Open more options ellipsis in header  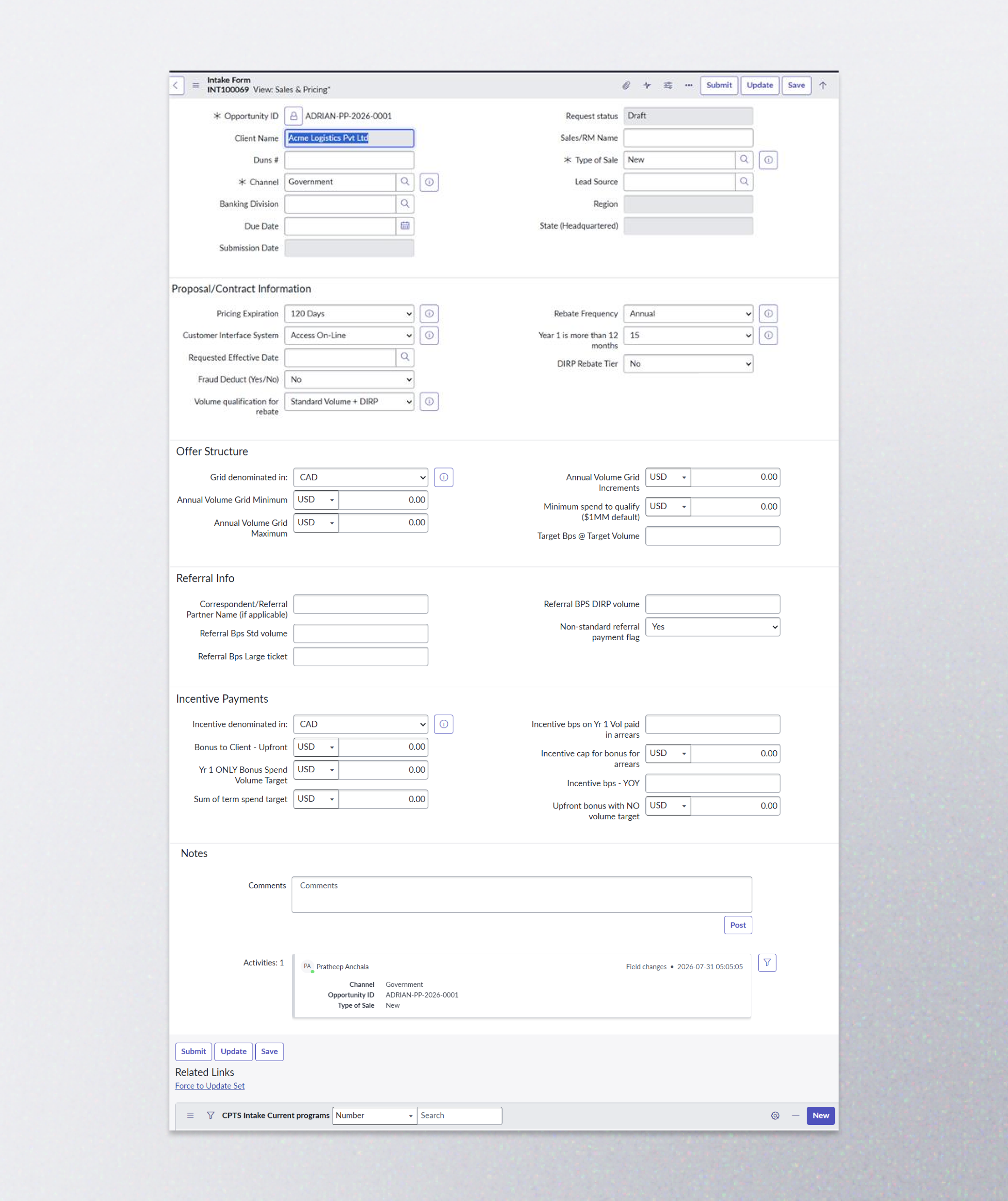click(x=689, y=85)
